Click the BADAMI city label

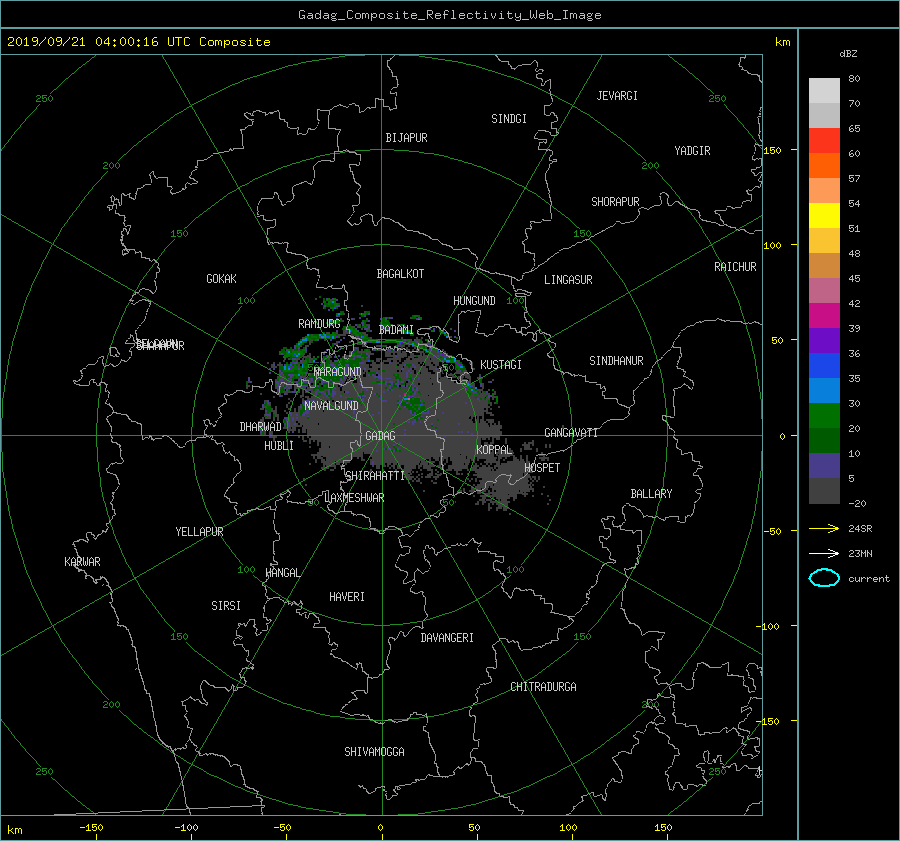point(396,330)
